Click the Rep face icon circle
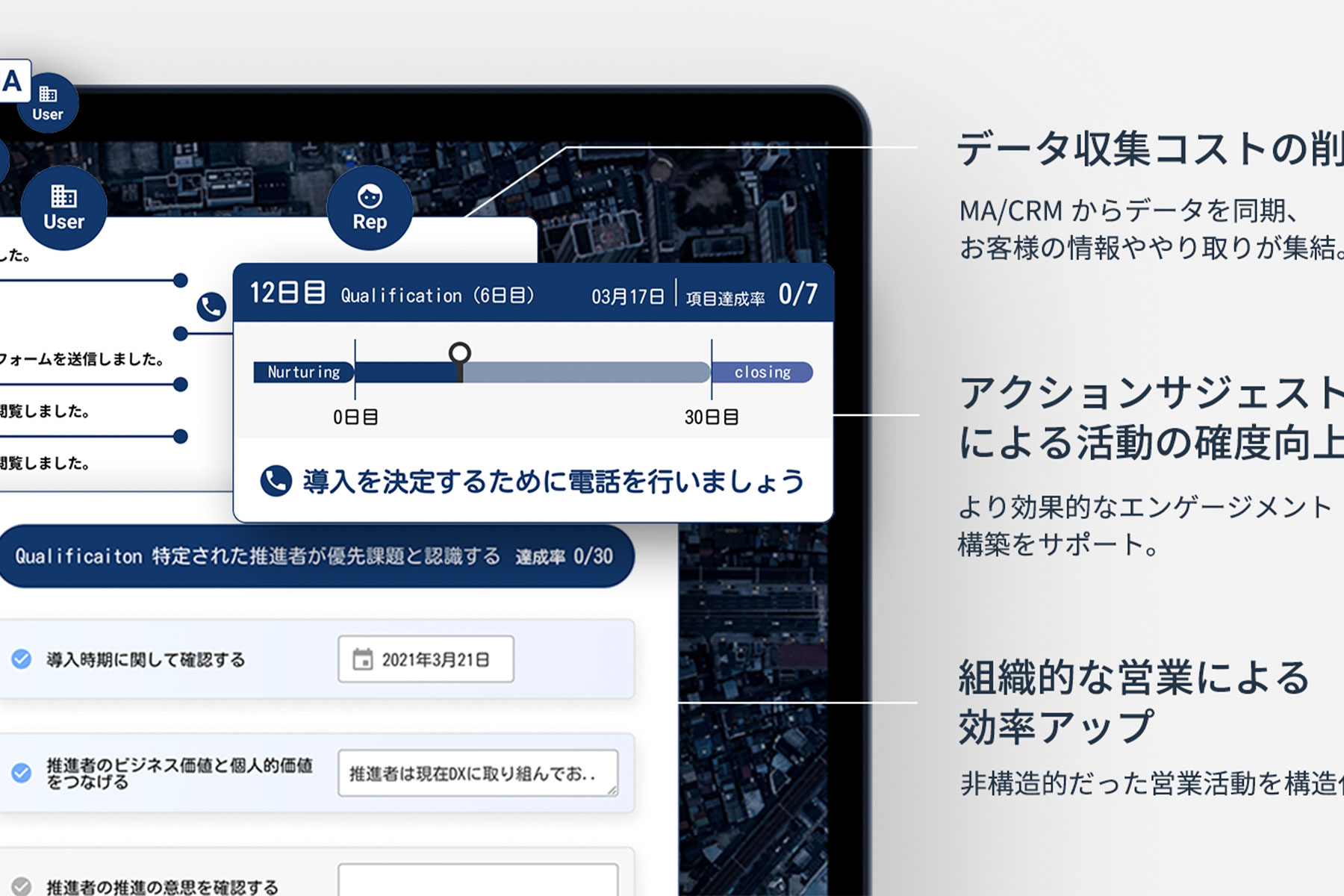 370,208
